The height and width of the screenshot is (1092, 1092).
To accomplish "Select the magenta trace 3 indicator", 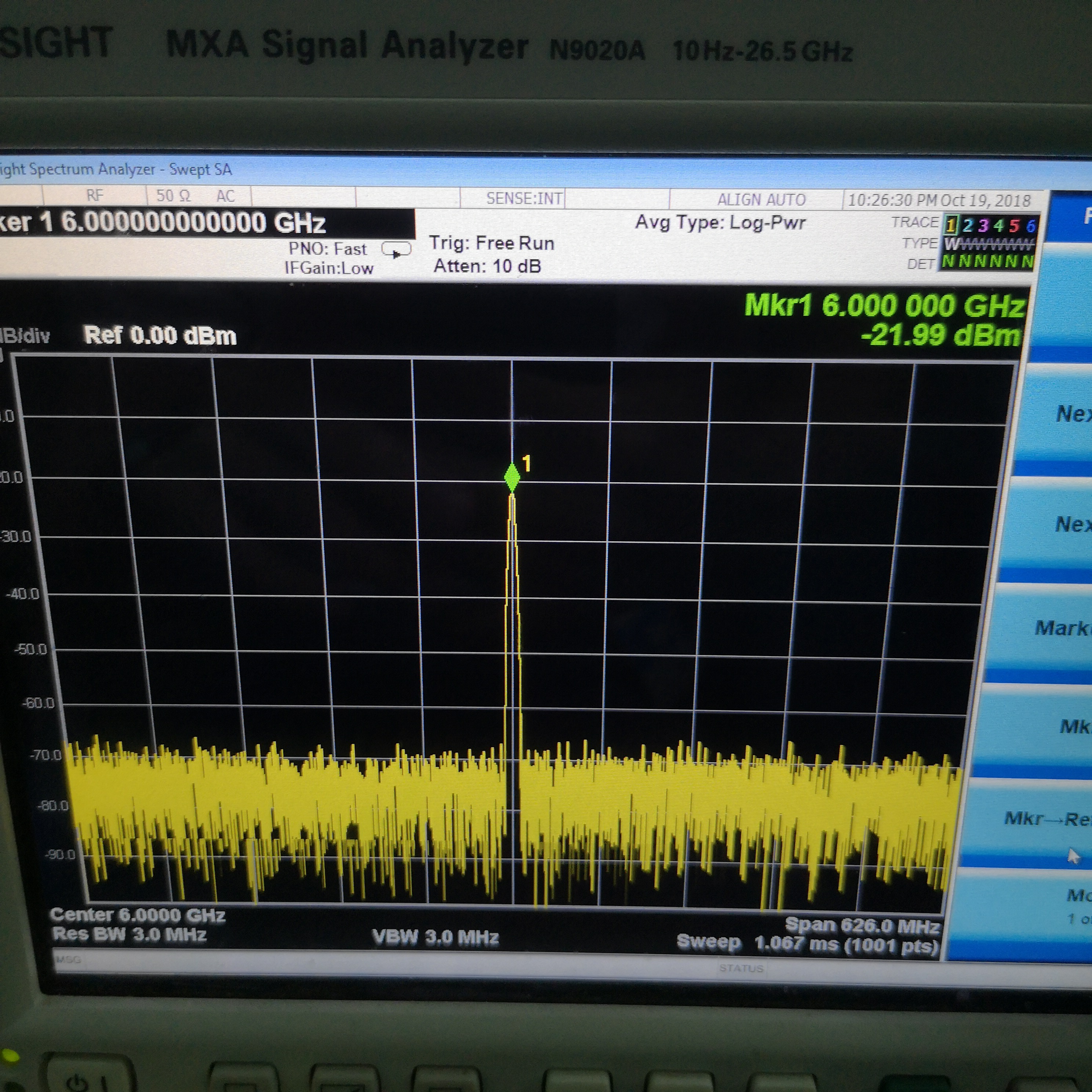I will (x=983, y=226).
